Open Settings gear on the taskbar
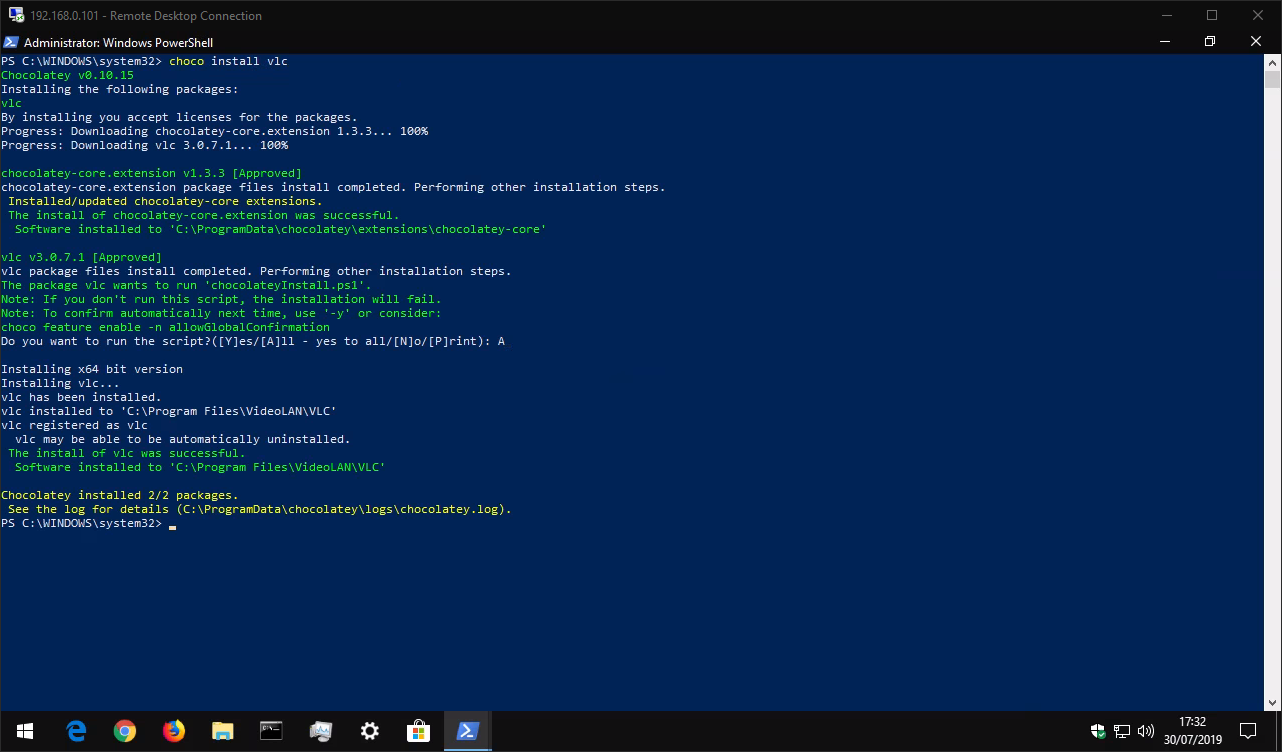The width and height of the screenshot is (1282, 752). (369, 731)
